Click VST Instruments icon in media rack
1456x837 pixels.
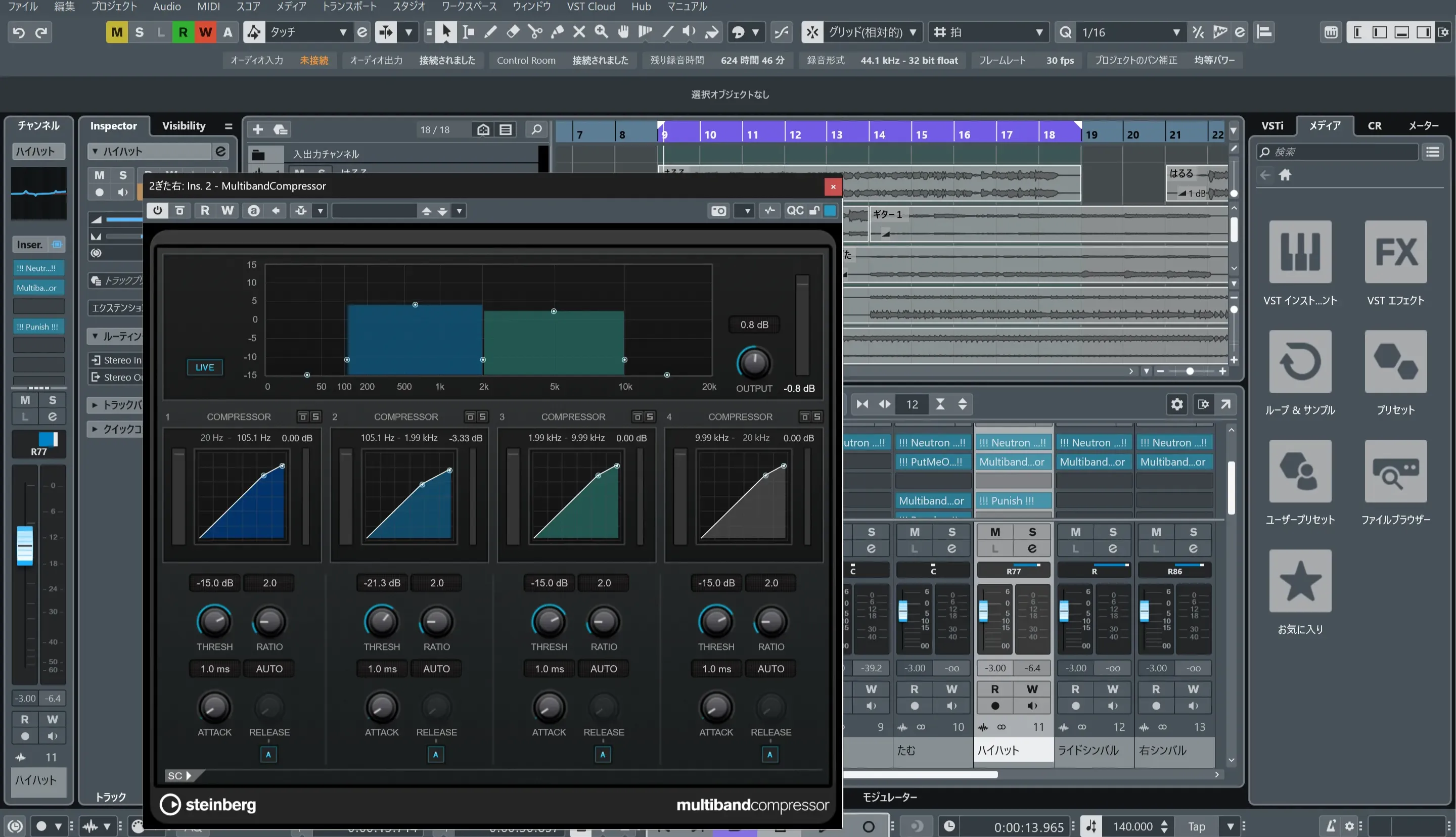point(1300,252)
